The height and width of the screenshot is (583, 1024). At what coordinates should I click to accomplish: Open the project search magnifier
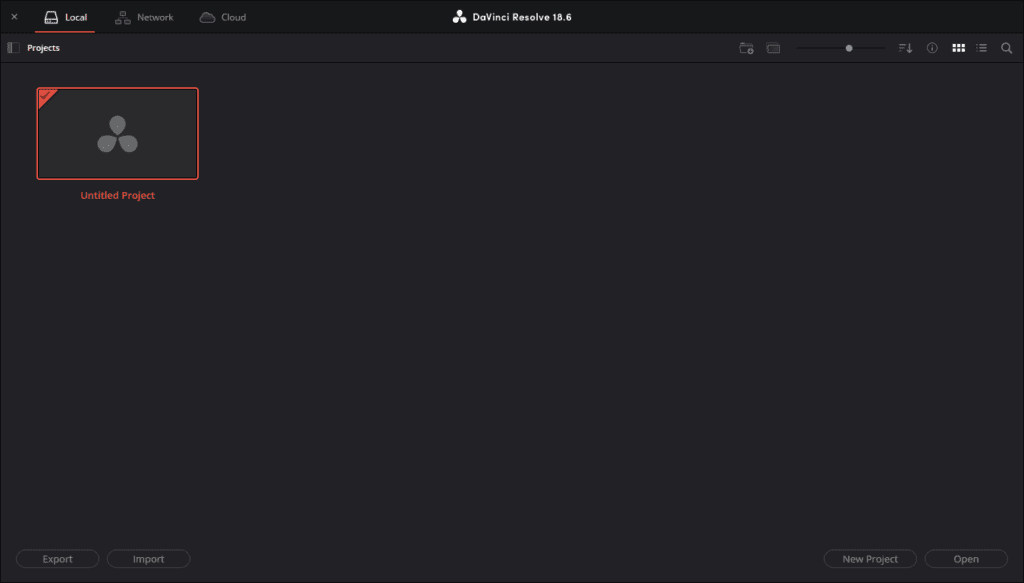coord(1007,48)
